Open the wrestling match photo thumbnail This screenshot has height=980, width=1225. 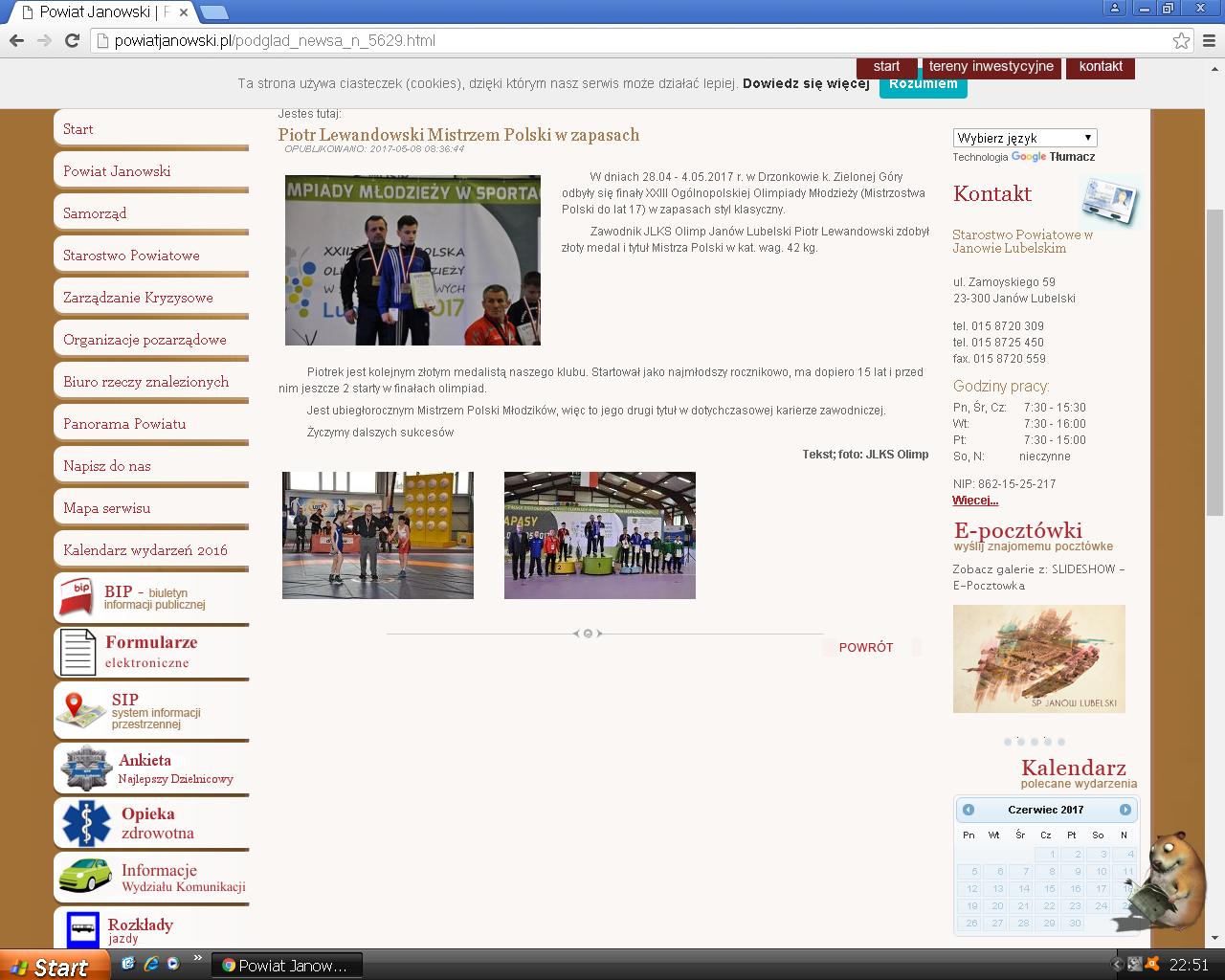[x=378, y=535]
